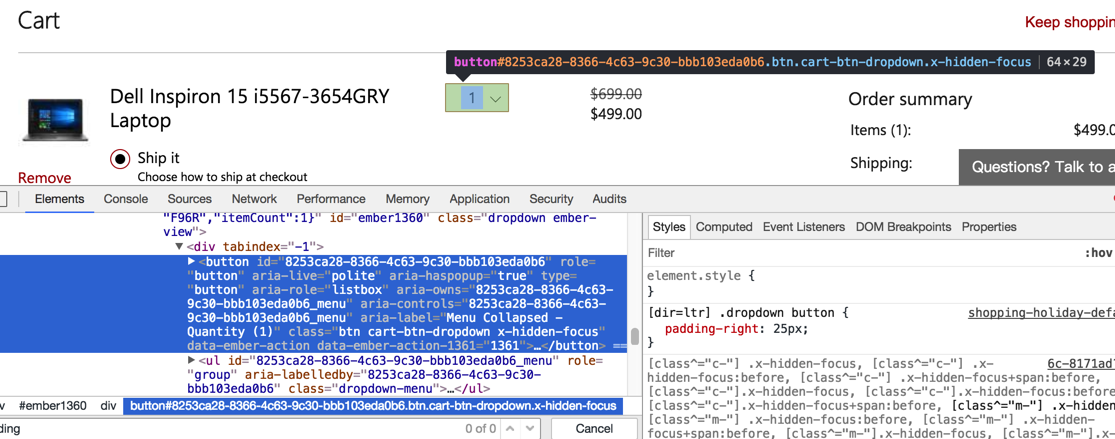Open the Event Listeners pane
Viewport: 1115px width, 439px height.
click(804, 227)
